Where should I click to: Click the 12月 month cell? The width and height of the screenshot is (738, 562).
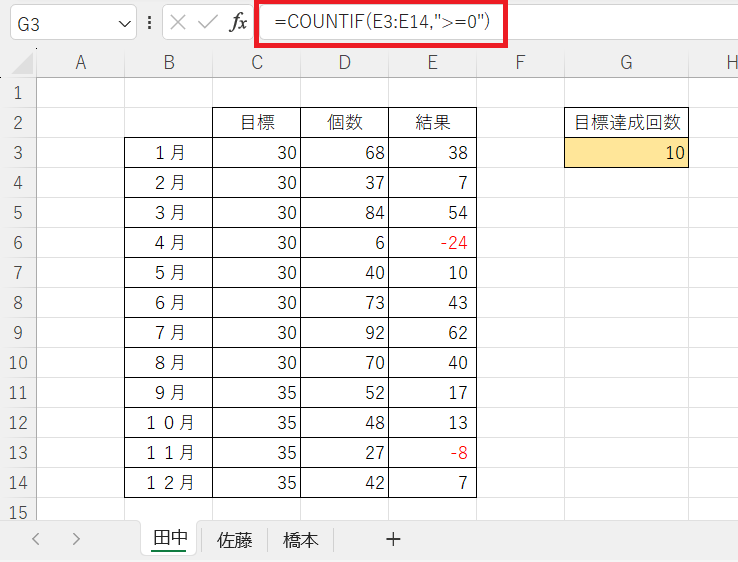169,483
